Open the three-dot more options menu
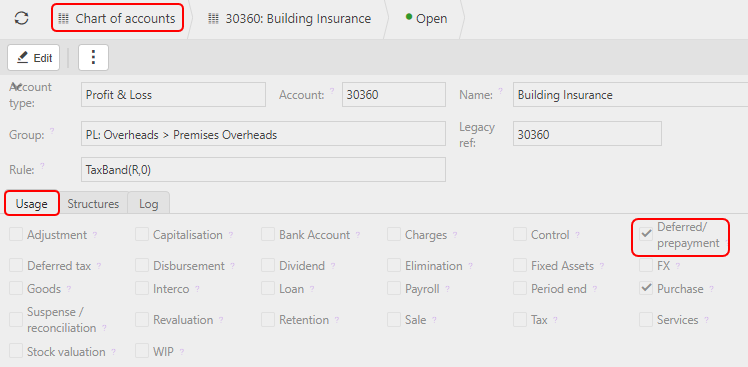 click(94, 58)
